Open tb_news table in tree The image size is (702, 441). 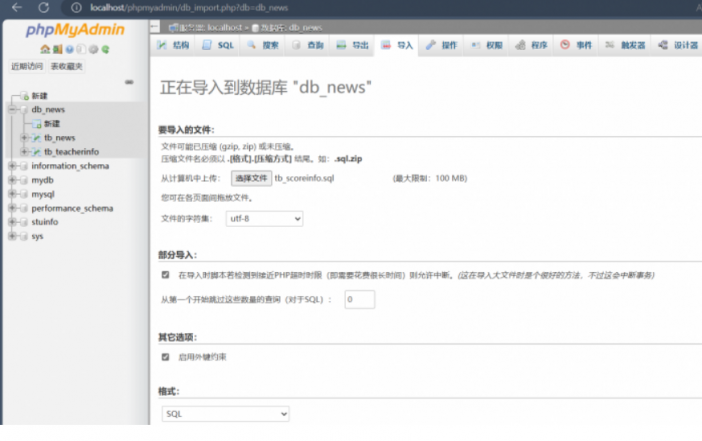point(60,138)
